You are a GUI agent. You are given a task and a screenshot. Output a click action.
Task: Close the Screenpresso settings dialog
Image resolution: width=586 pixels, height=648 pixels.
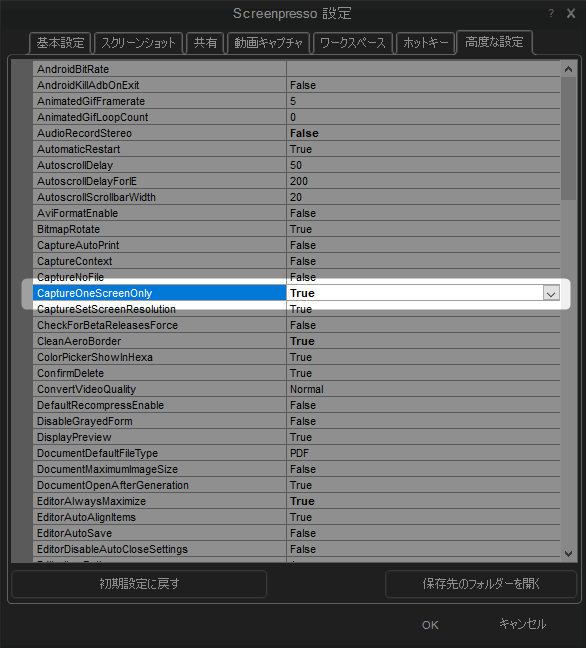click(571, 14)
